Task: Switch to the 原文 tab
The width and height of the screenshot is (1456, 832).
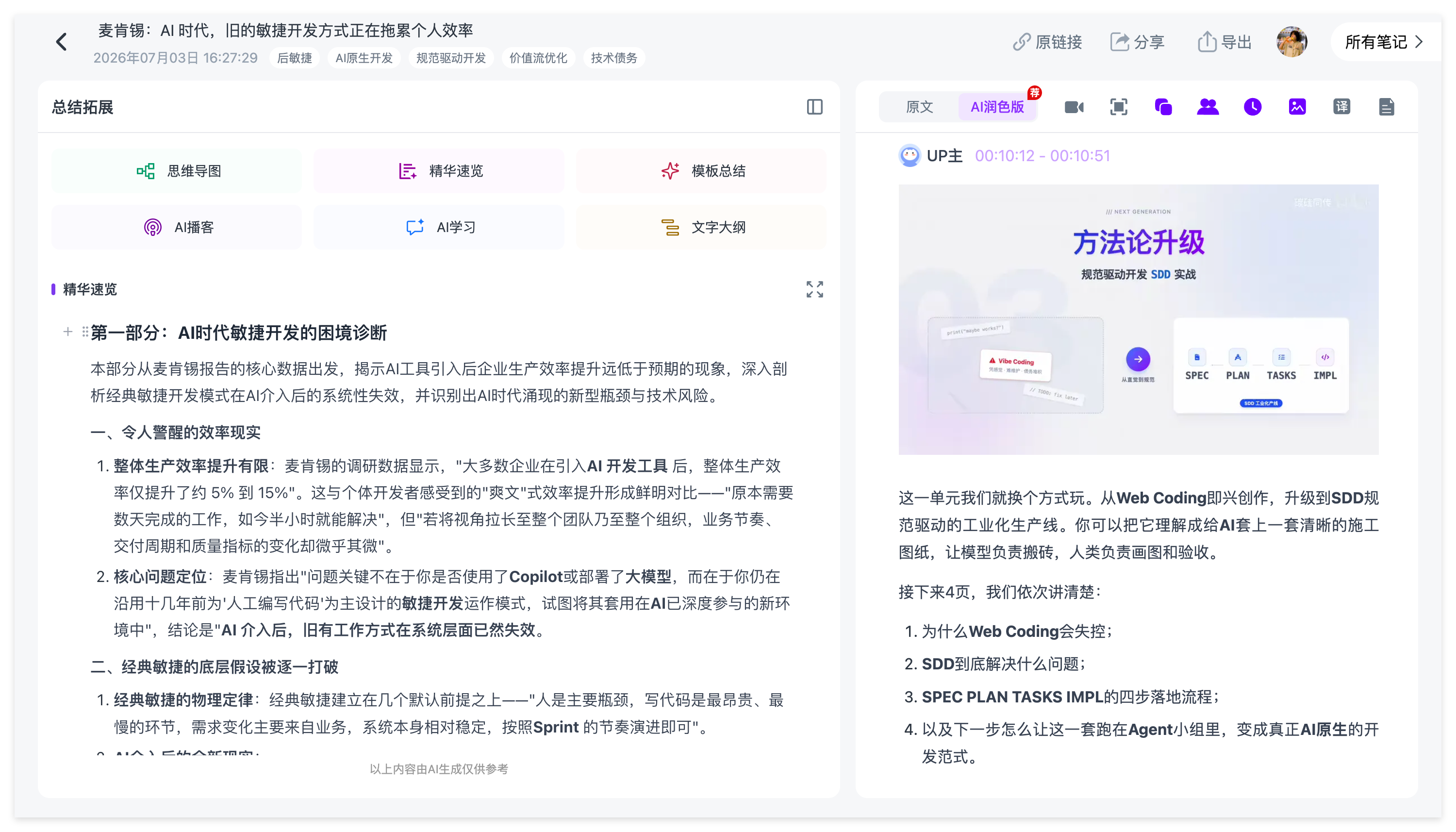Action: [x=919, y=107]
